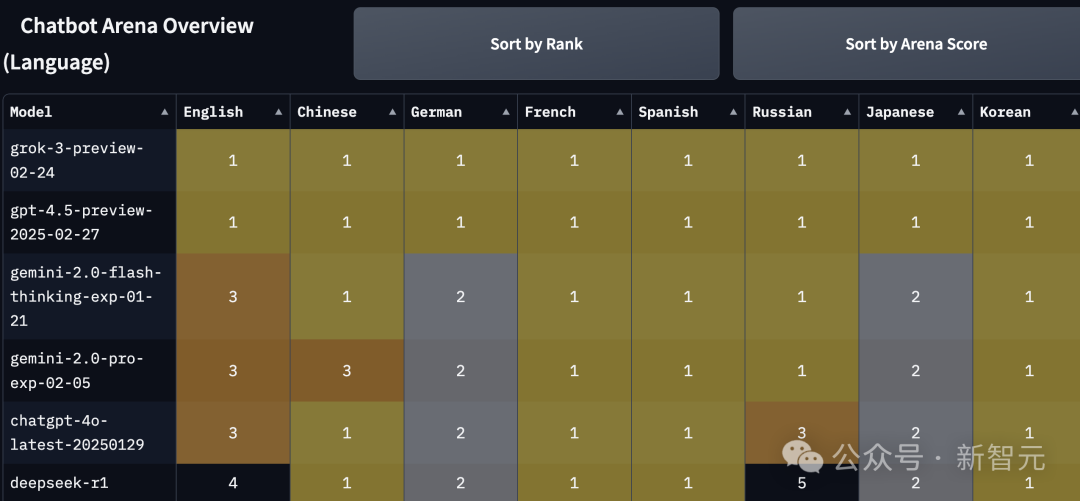Sort by French column arrow icon

coord(619,112)
